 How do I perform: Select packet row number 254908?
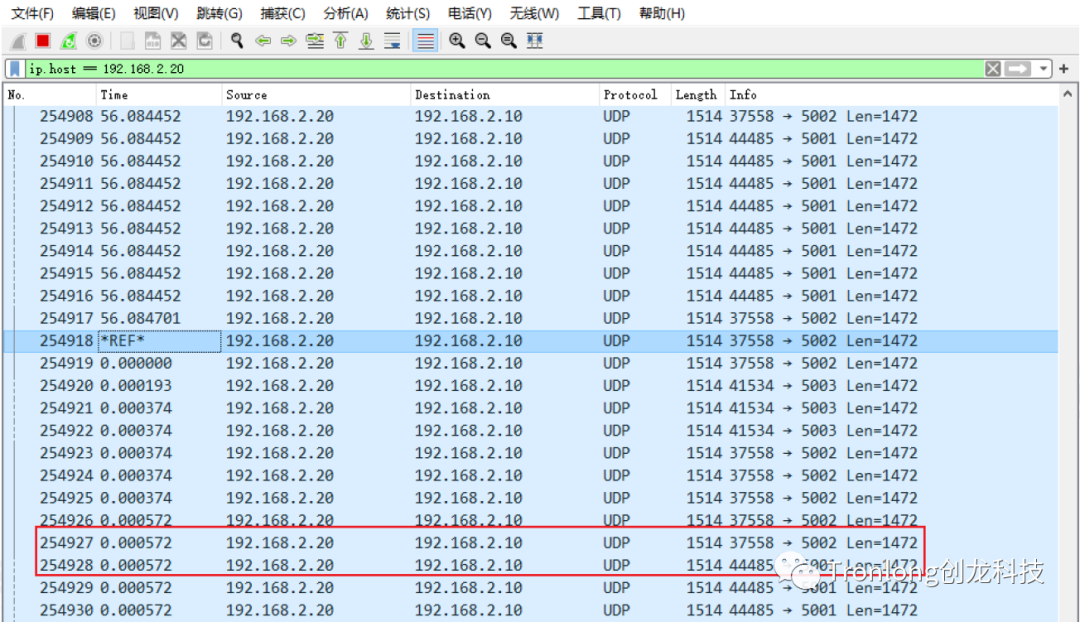click(531, 116)
